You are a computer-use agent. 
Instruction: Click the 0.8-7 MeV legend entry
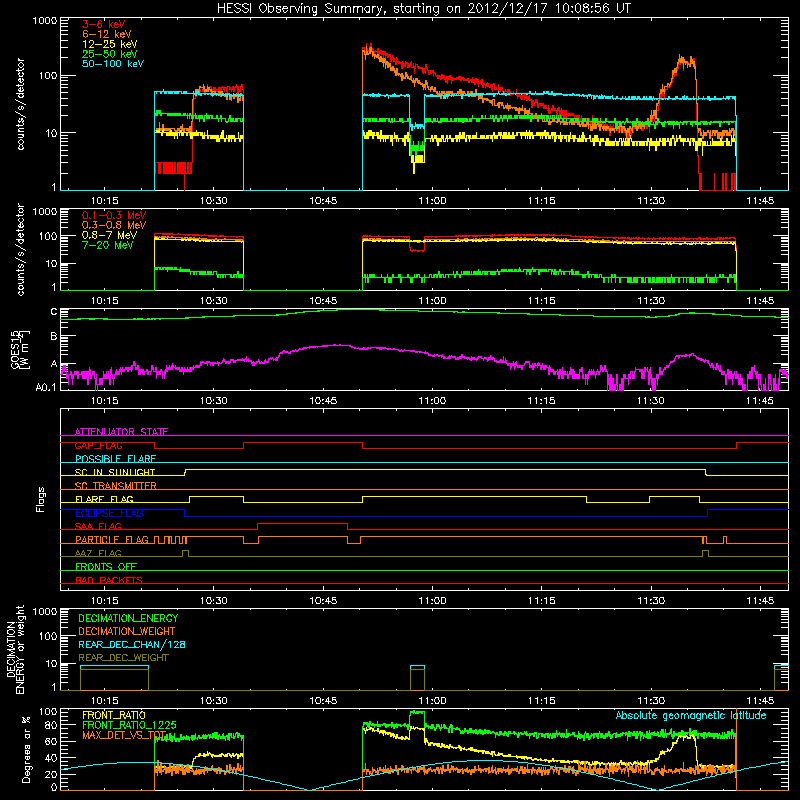coord(110,235)
